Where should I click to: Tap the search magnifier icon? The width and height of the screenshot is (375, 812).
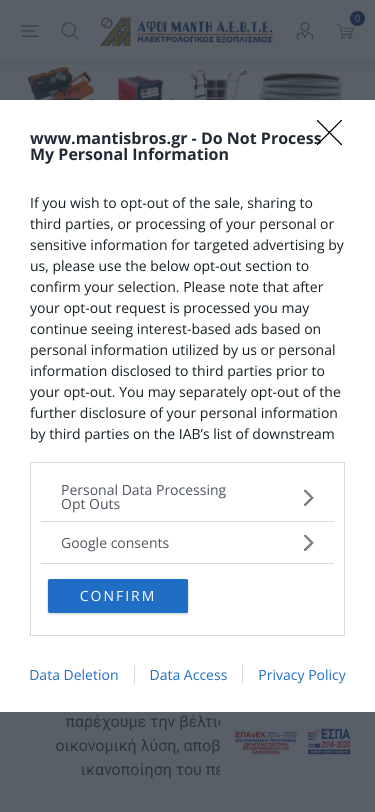tap(70, 32)
